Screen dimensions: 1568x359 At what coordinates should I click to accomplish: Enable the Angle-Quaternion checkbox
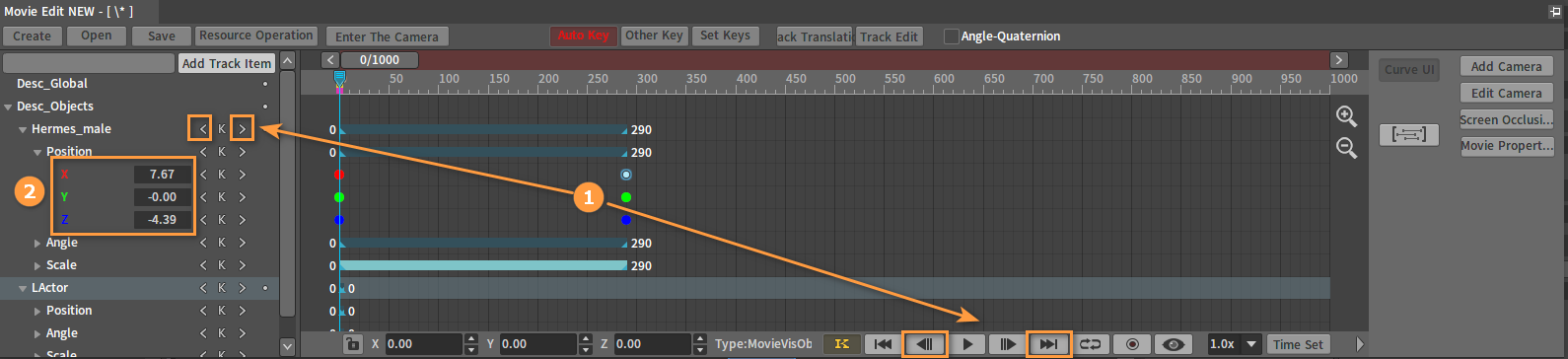[952, 36]
